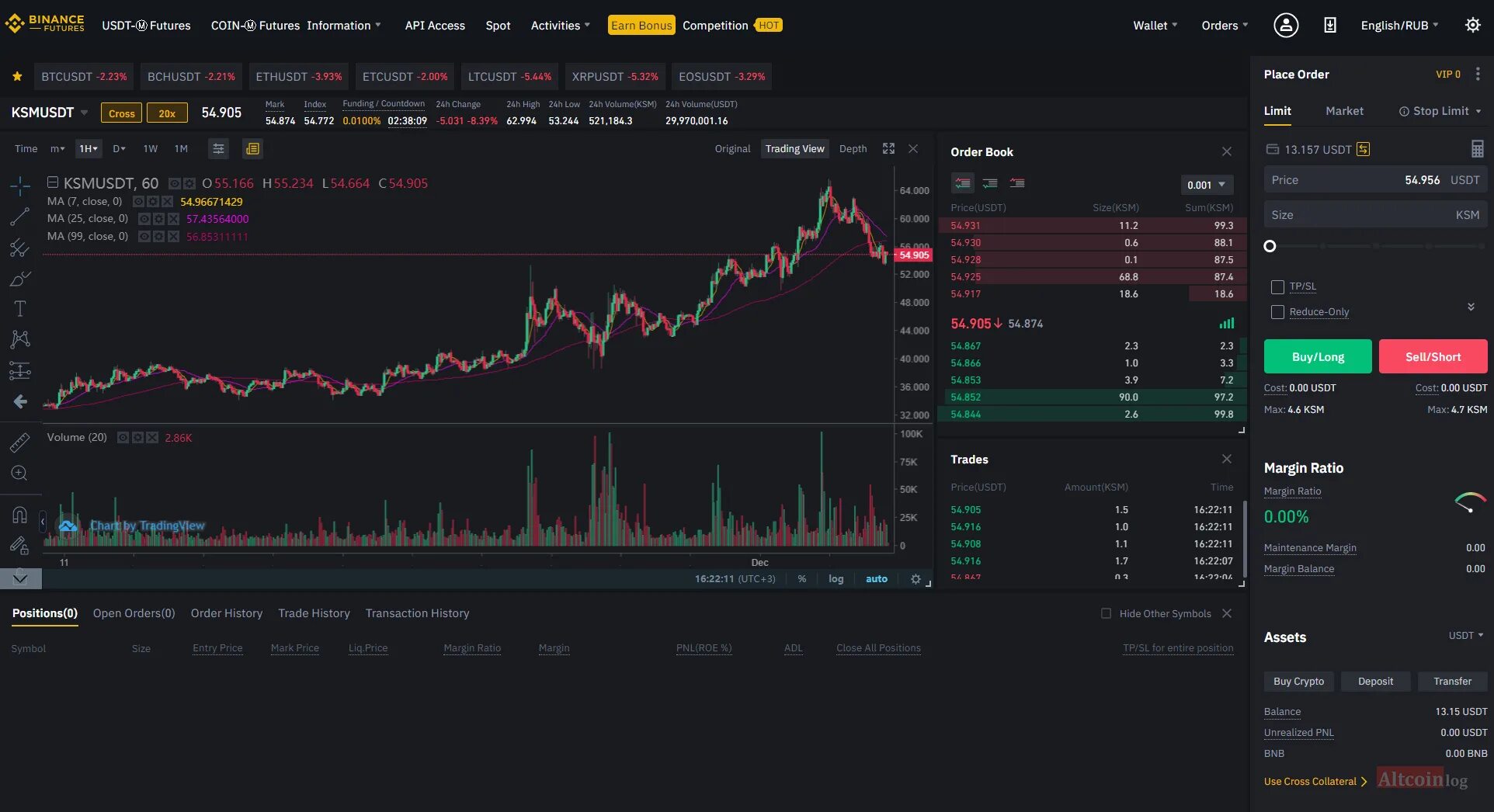
Task: Click the Price input field
Action: pyautogui.click(x=1375, y=179)
